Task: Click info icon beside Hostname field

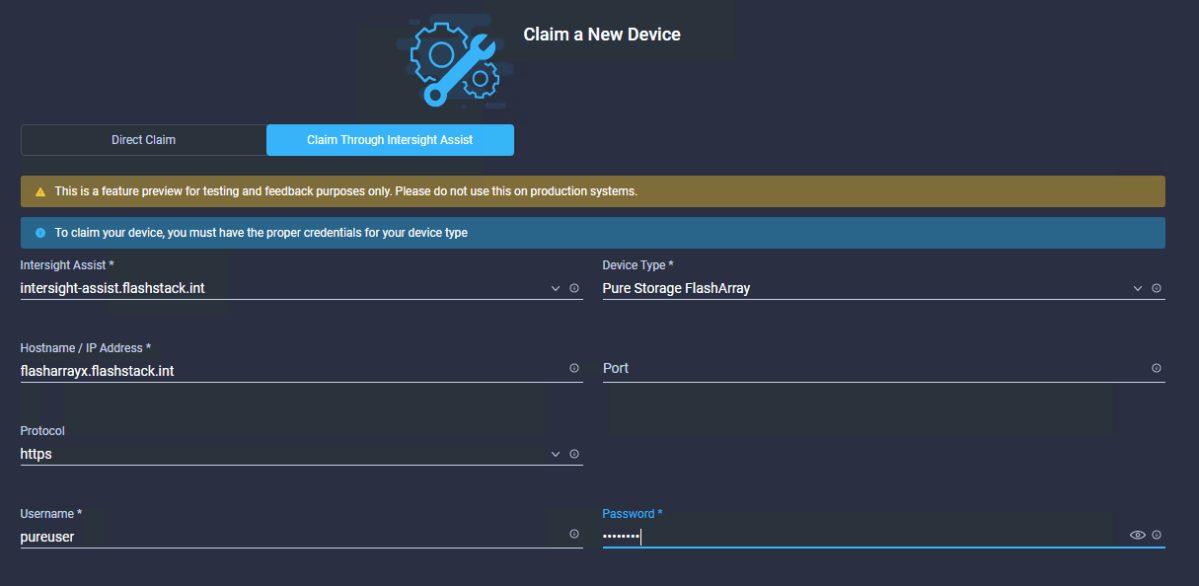Action: point(574,369)
